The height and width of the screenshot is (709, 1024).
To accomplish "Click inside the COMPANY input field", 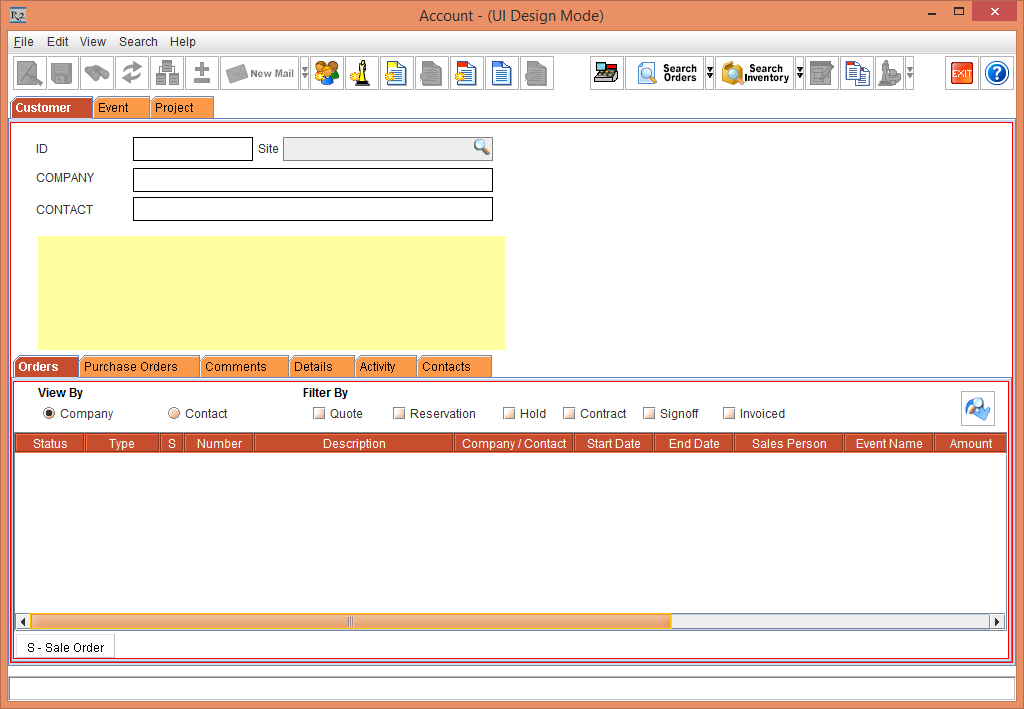I will point(312,180).
